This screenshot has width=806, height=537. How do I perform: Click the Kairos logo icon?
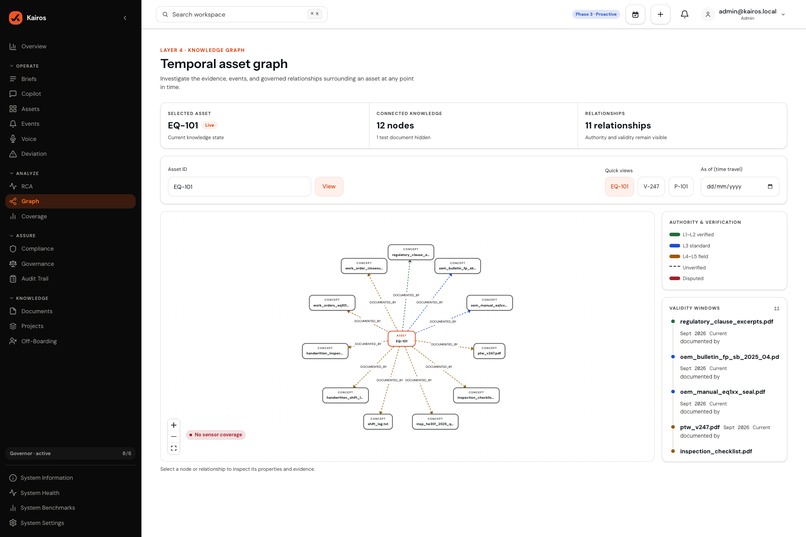(x=15, y=17)
